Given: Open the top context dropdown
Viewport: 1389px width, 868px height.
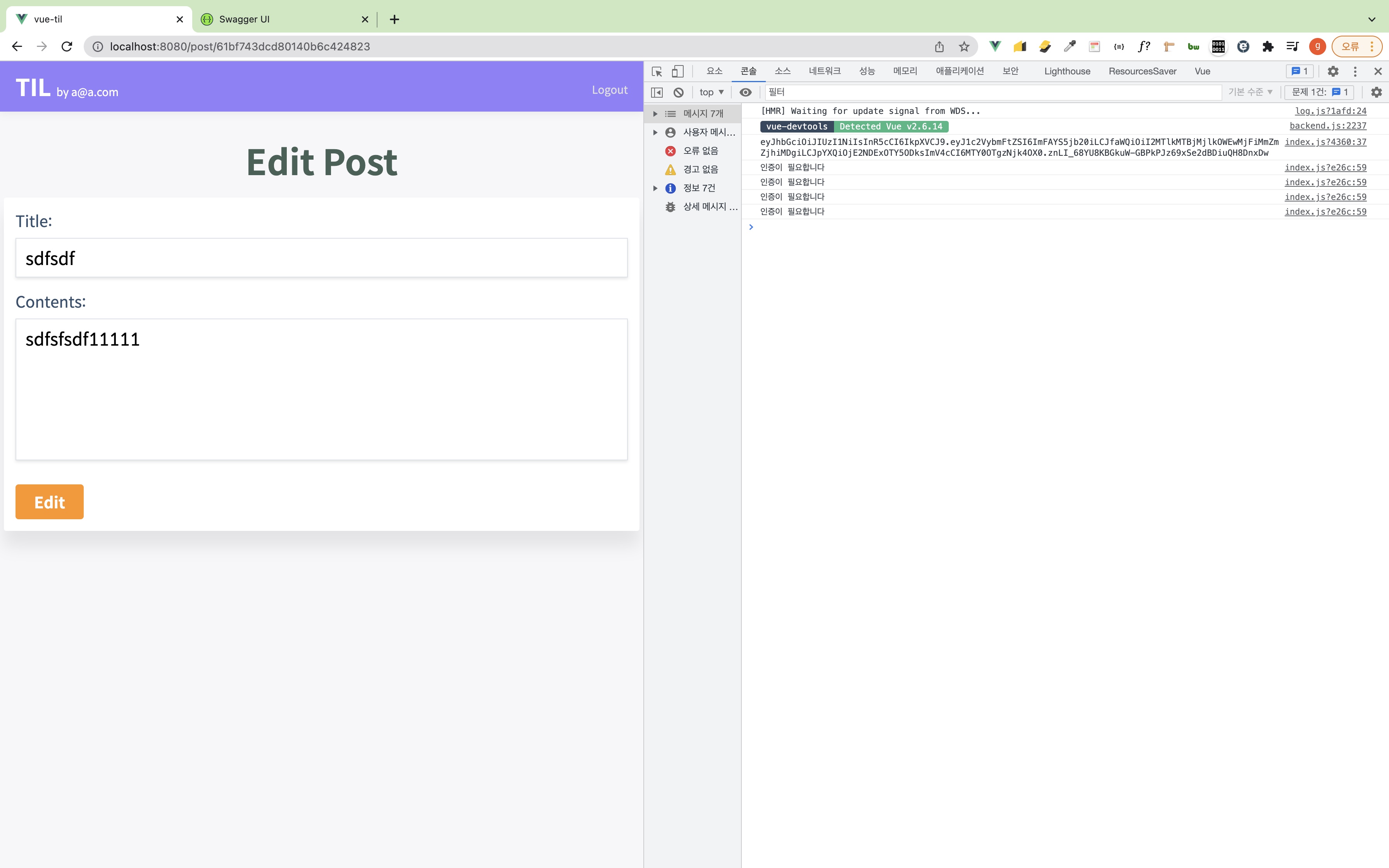Looking at the screenshot, I should click(711, 92).
